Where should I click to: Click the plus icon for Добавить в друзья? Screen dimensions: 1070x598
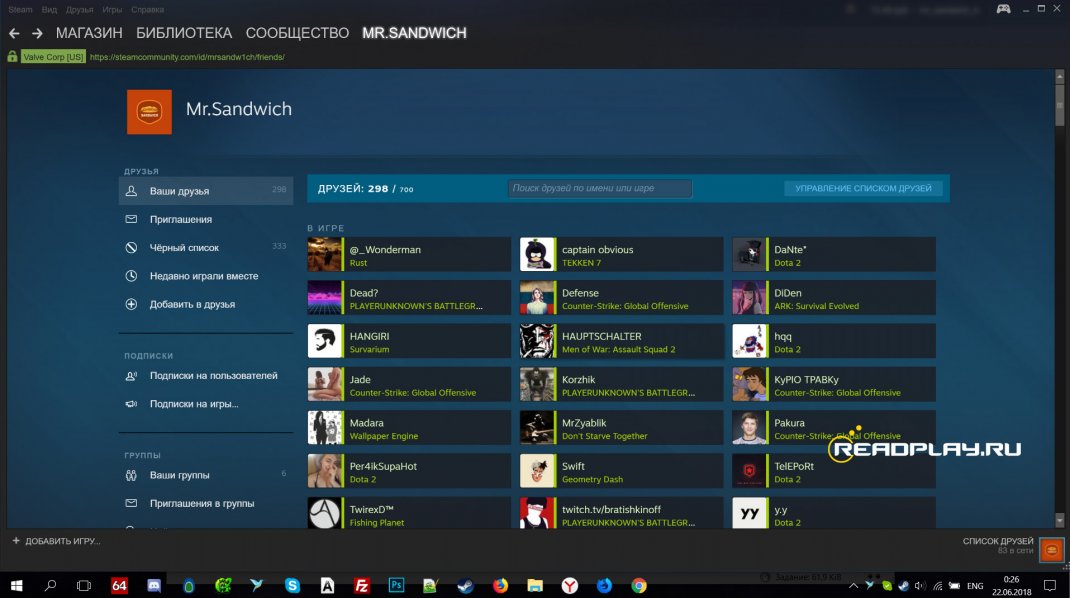[x=131, y=304]
